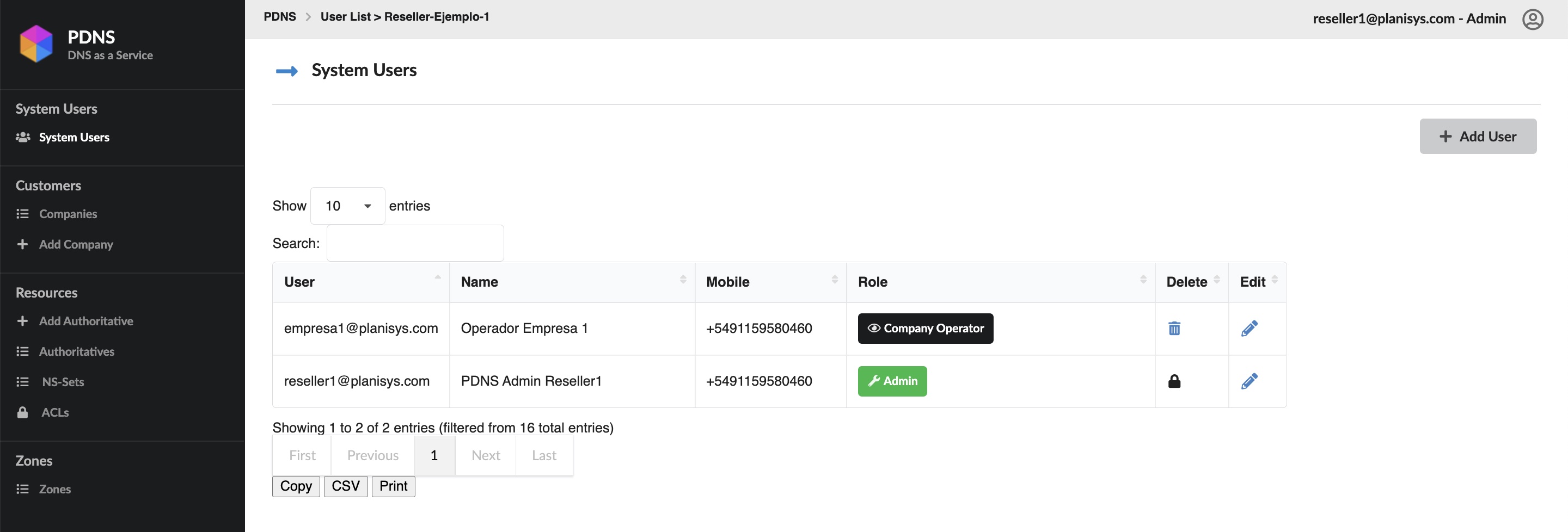1568x532 pixels.
Task: Click the System Users people icon in sidebar
Action: click(22, 138)
